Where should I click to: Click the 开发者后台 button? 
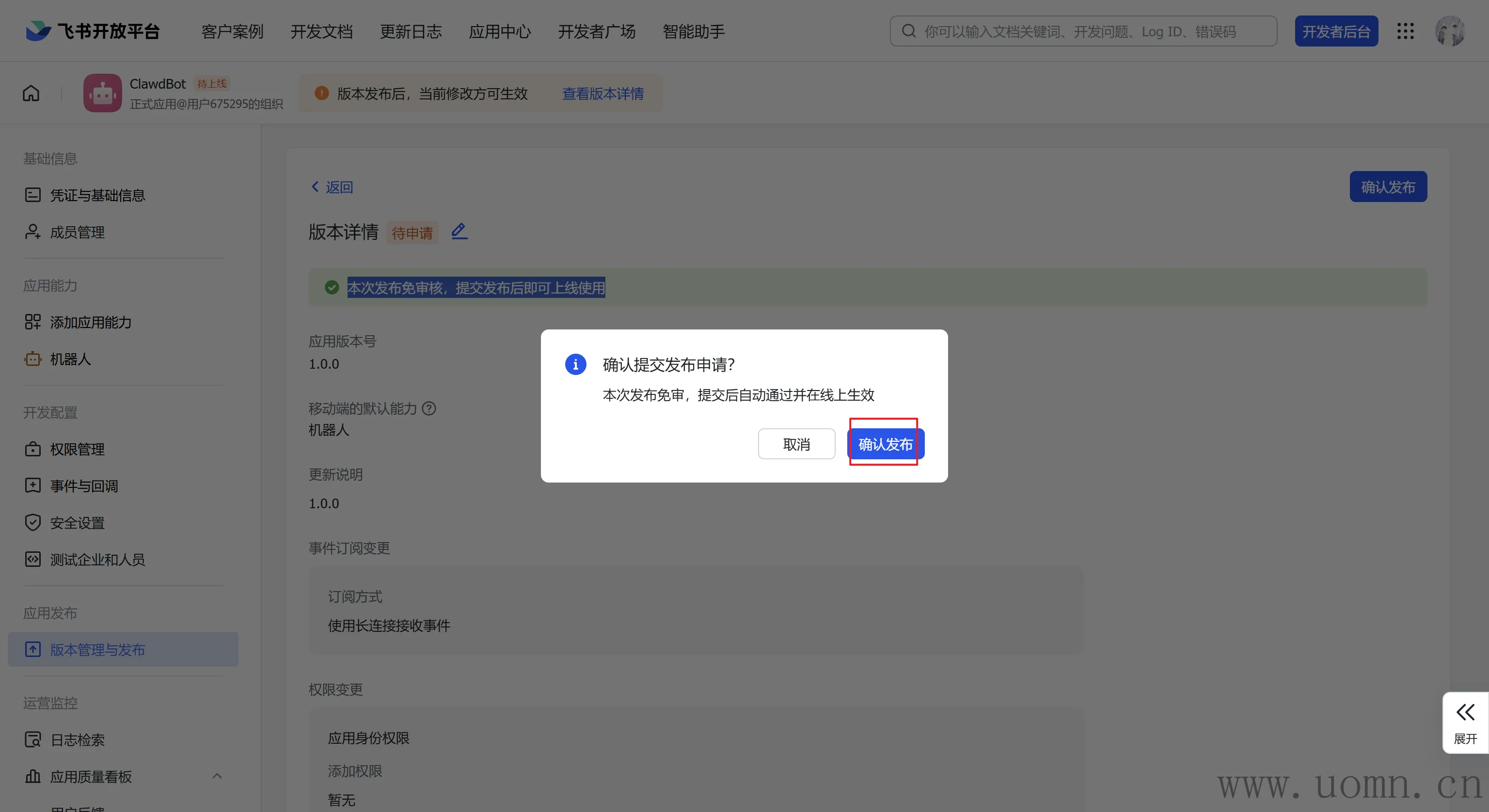[1336, 31]
